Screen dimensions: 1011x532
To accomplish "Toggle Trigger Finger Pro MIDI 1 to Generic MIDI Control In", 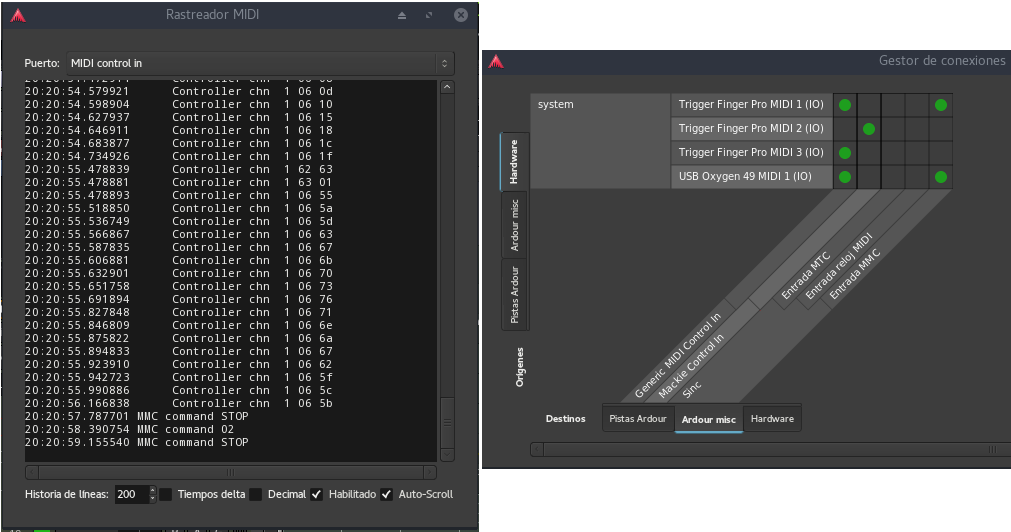I will pos(845,105).
